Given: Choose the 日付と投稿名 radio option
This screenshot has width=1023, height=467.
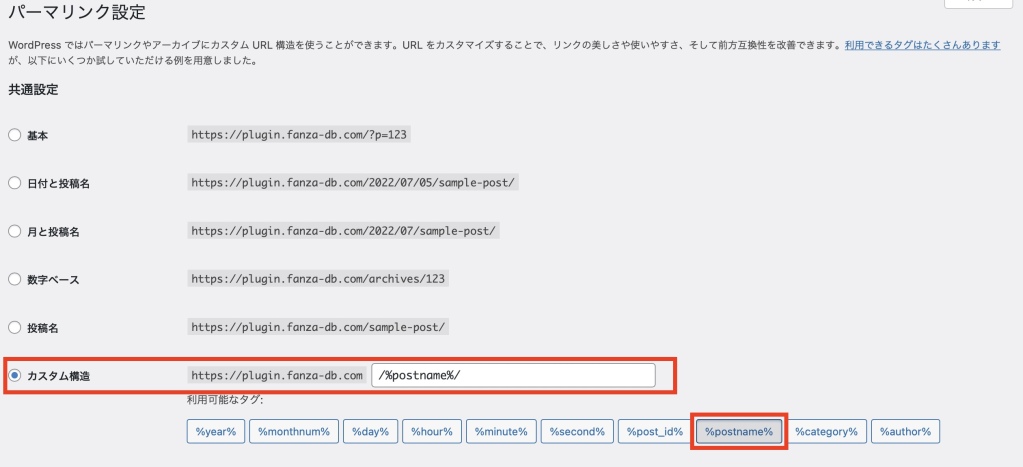Looking at the screenshot, I should (x=14, y=183).
